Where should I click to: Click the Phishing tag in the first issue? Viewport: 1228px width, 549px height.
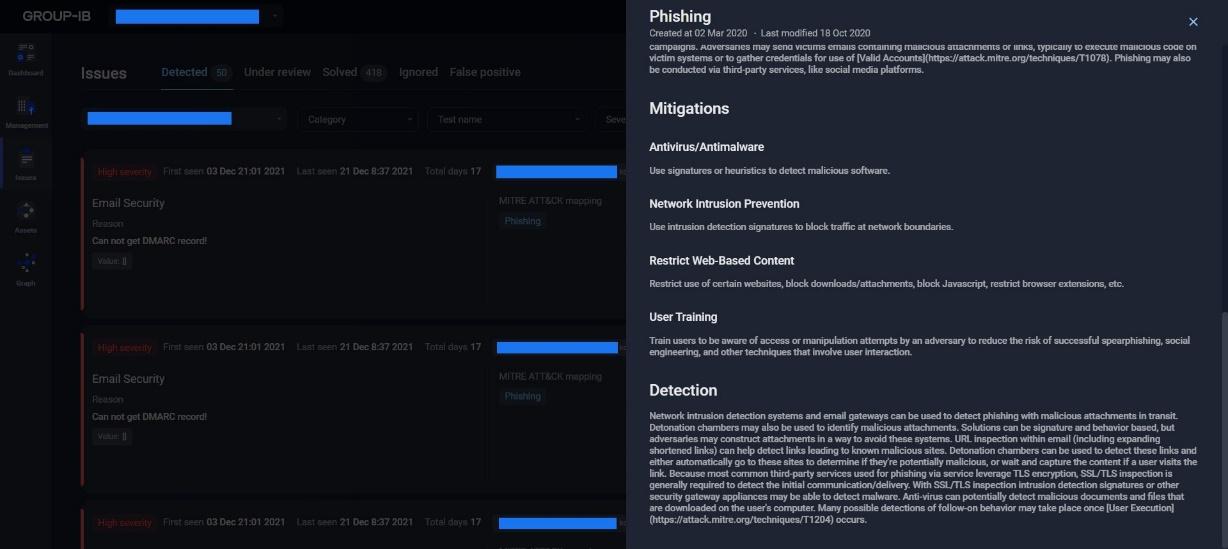pyautogui.click(x=522, y=221)
